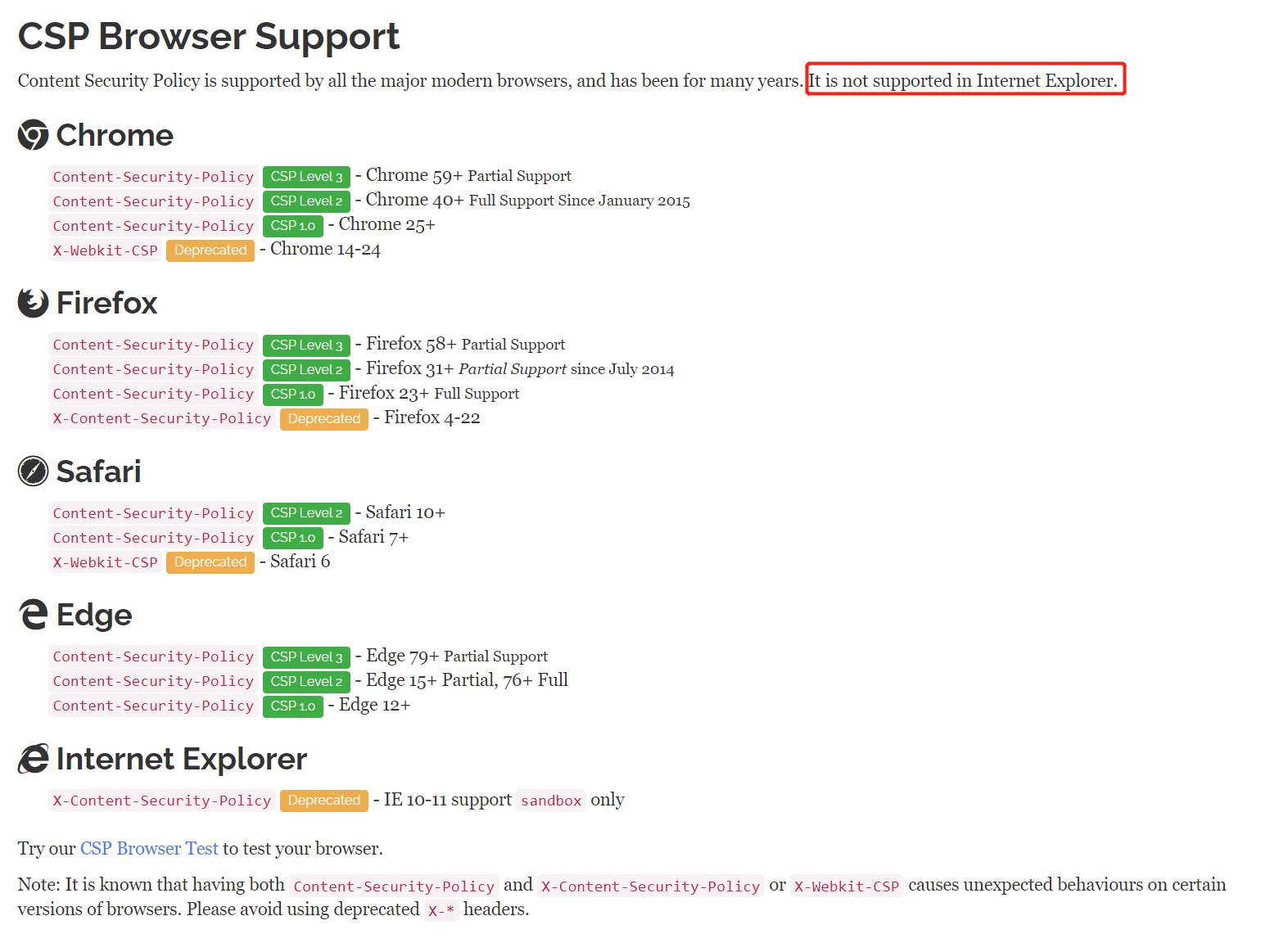
Task: Click the 'Edge 12+' version text
Action: (375, 705)
